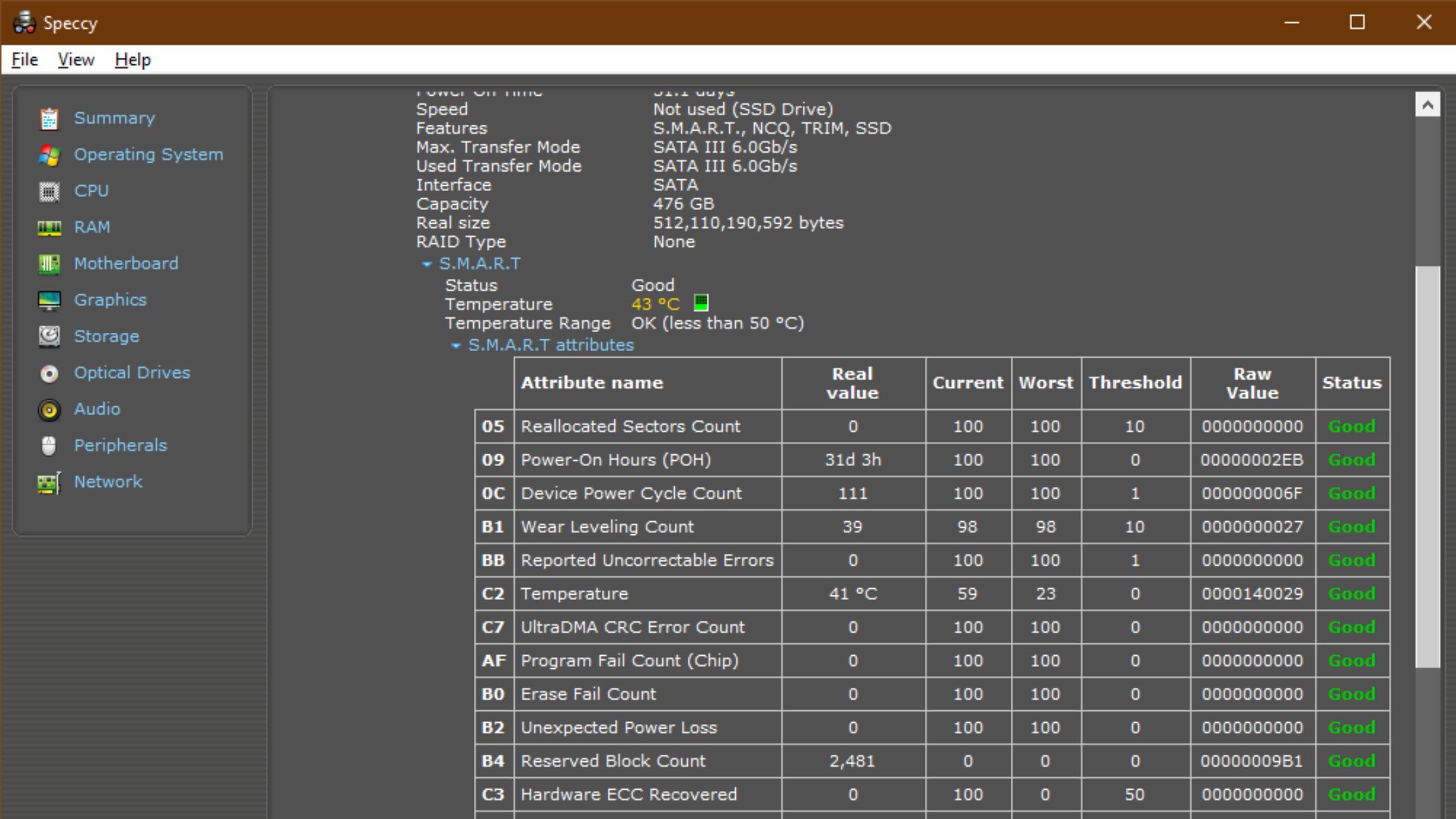
Task: Select the Device Power Cycle Count row
Action: pyautogui.click(x=932, y=493)
